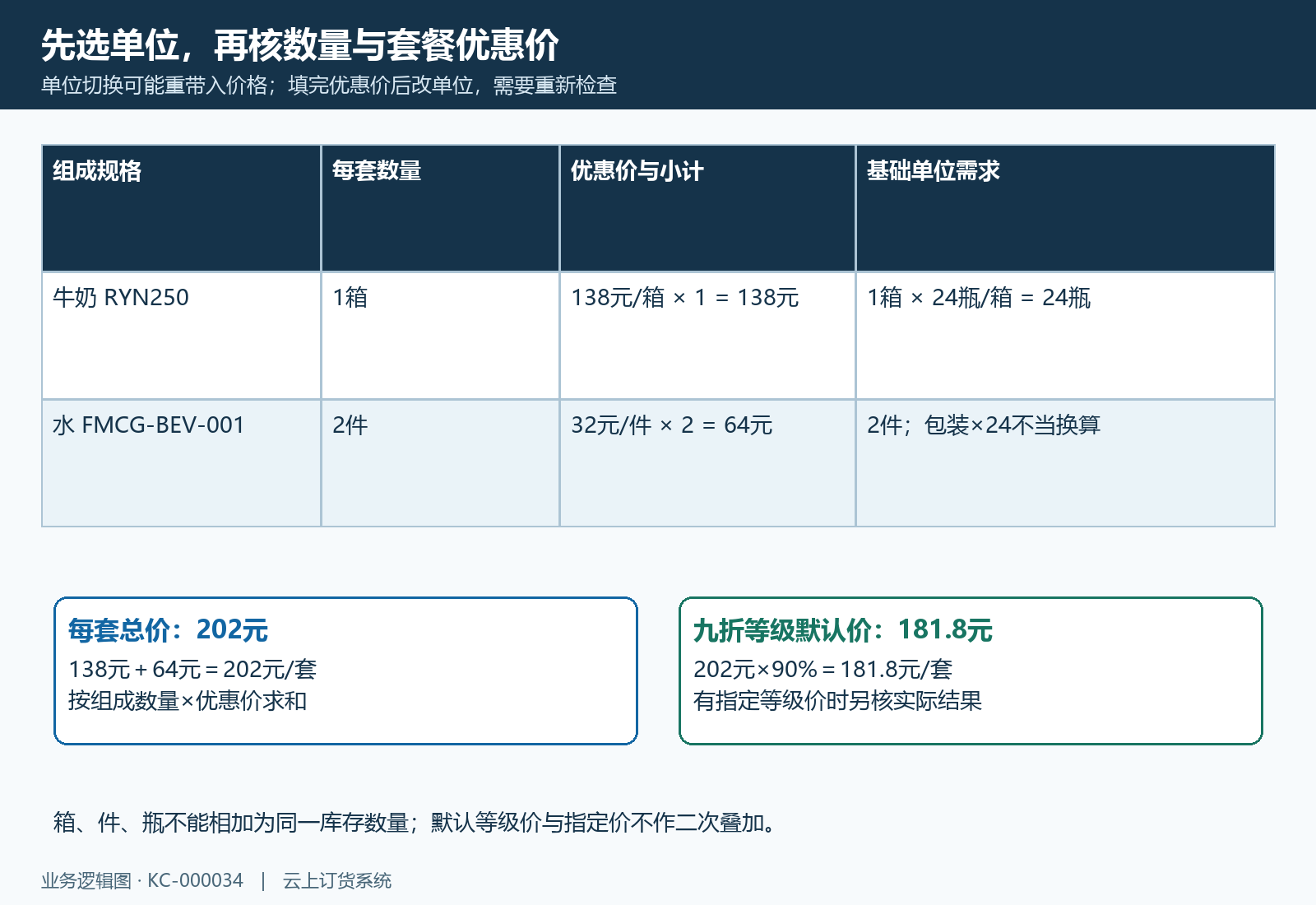Image resolution: width=1316 pixels, height=905 pixels.
Task: Select the 优惠价与小计 column header
Action: click(707, 208)
